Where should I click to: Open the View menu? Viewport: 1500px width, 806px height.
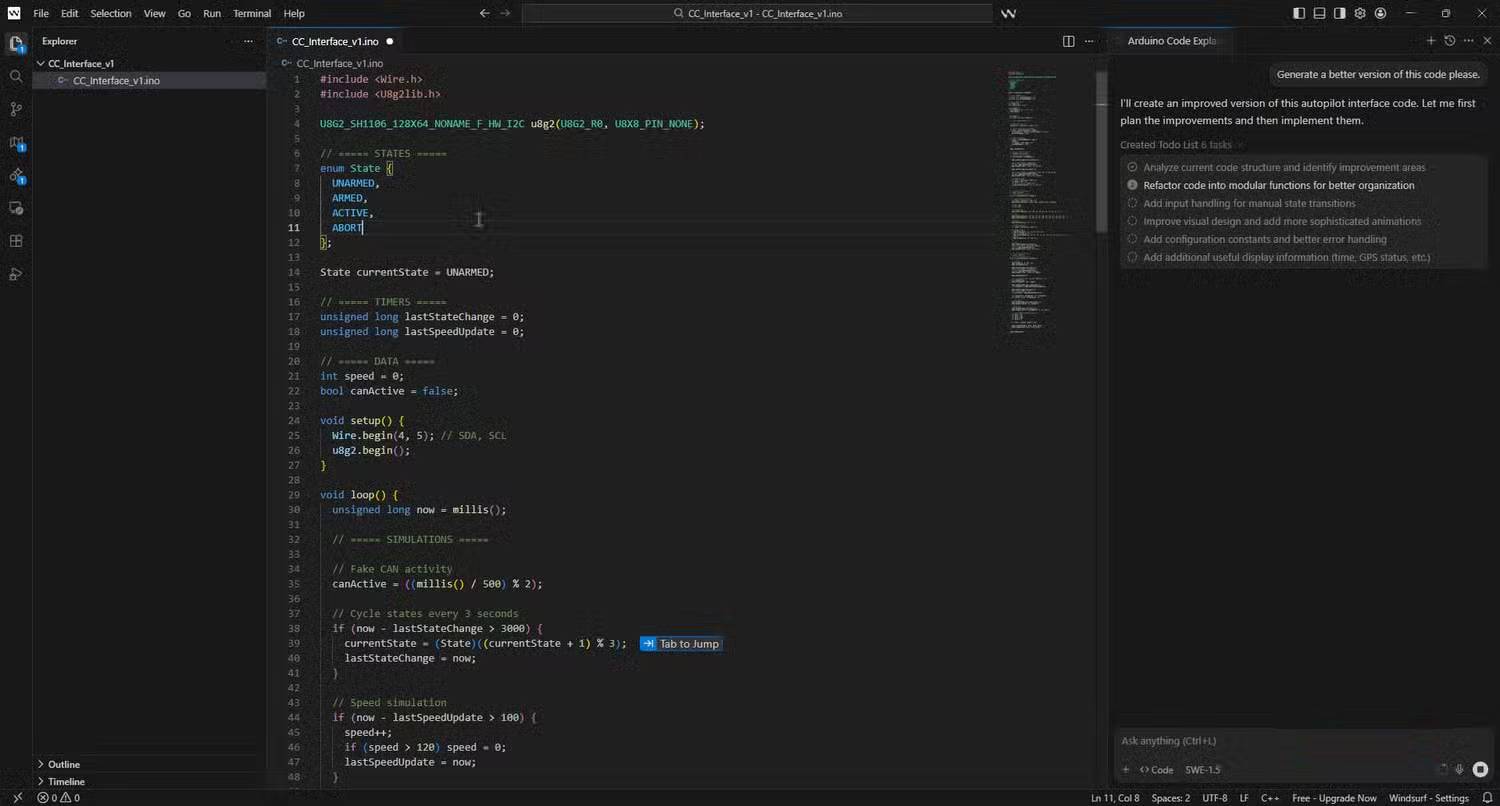(x=154, y=13)
